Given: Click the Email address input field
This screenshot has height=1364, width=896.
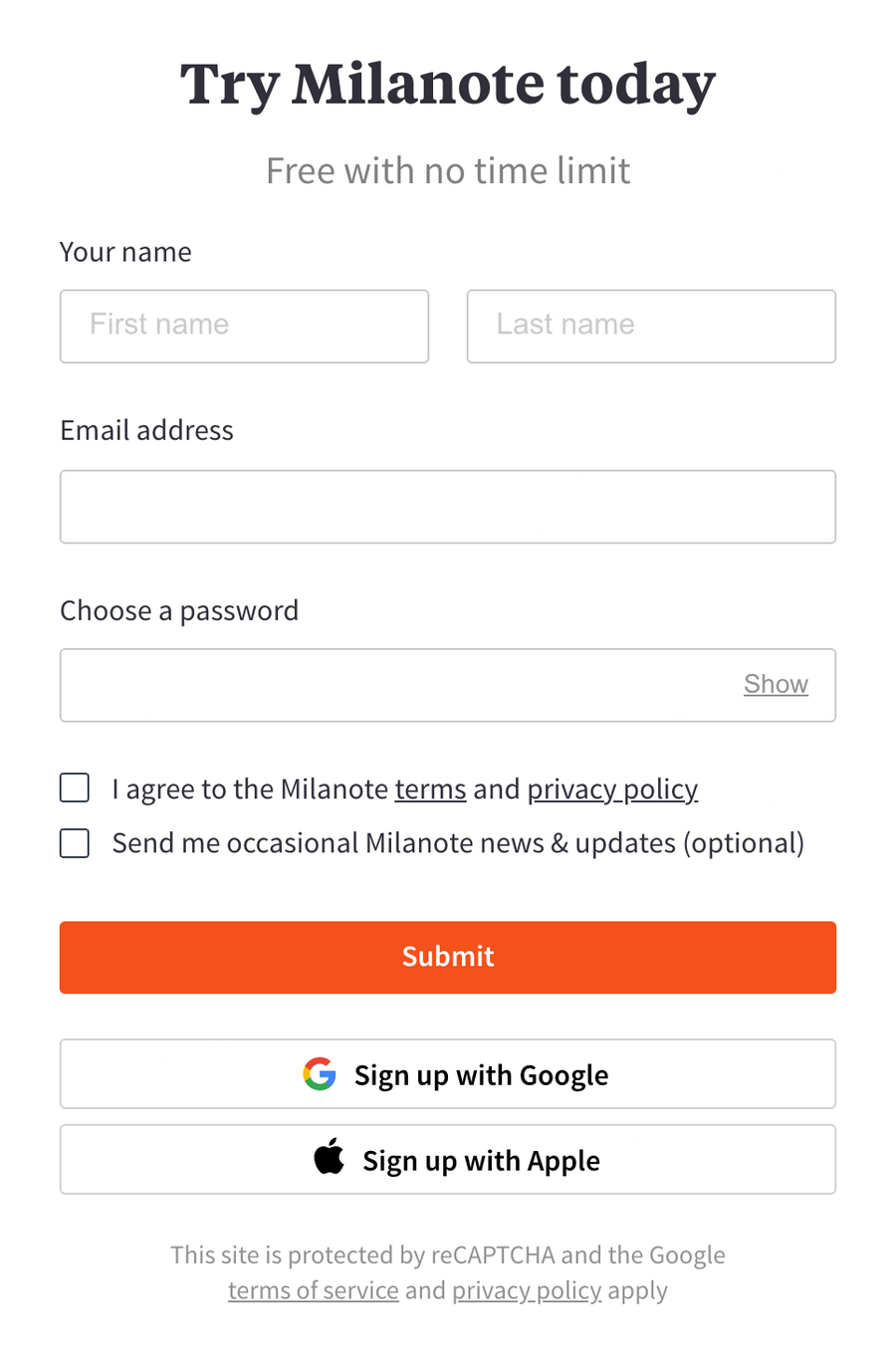Looking at the screenshot, I should (448, 506).
